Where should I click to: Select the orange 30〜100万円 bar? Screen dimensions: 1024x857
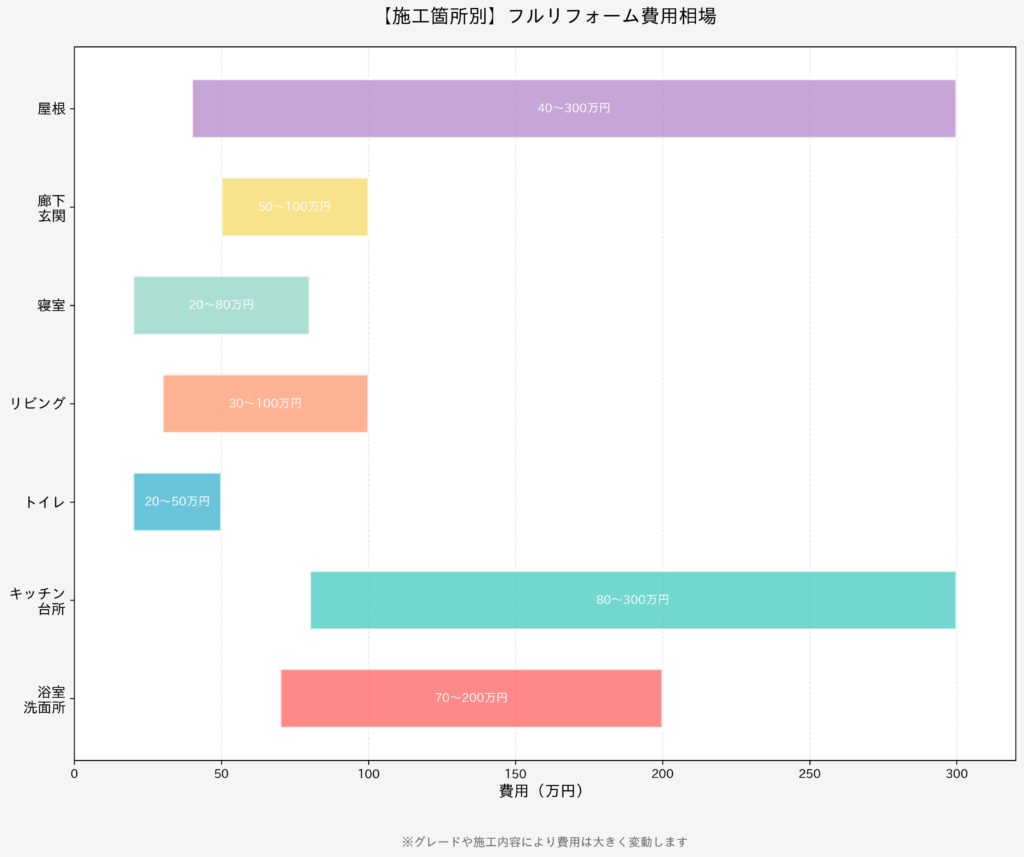[265, 403]
